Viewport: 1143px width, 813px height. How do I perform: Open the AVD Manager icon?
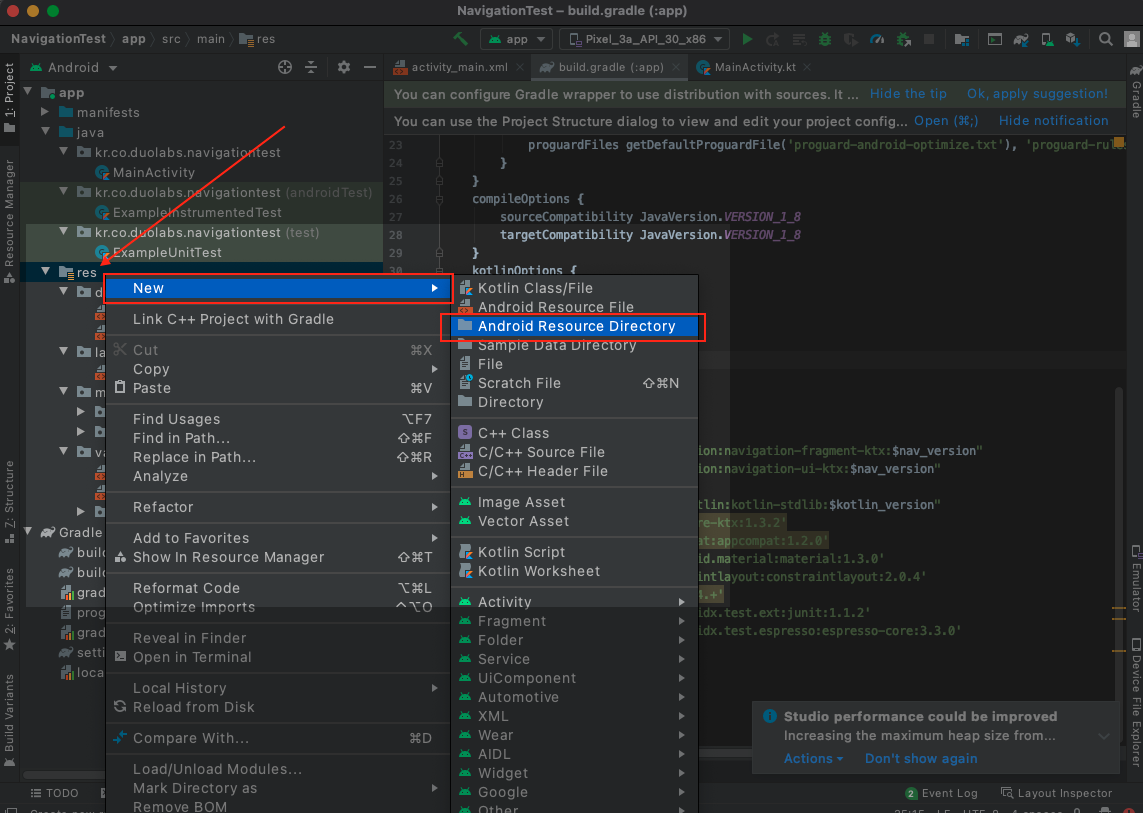pyautogui.click(x=1047, y=39)
